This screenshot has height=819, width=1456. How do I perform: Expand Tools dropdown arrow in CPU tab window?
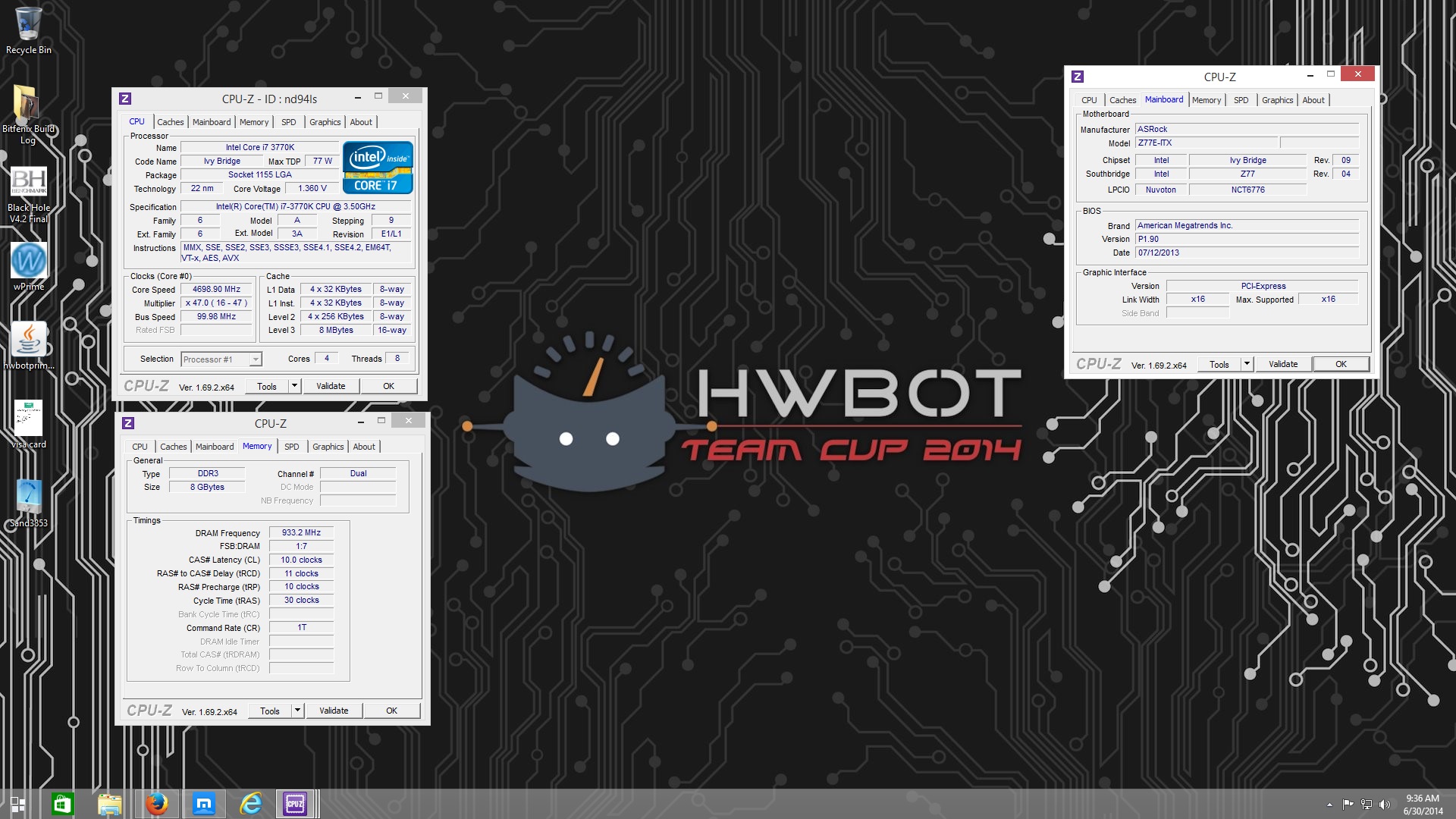pos(295,386)
